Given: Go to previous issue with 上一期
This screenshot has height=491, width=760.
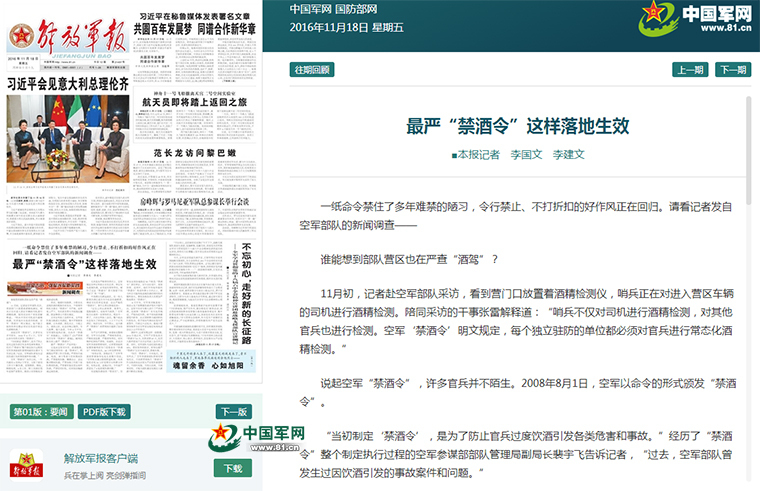Looking at the screenshot, I should (x=689, y=70).
